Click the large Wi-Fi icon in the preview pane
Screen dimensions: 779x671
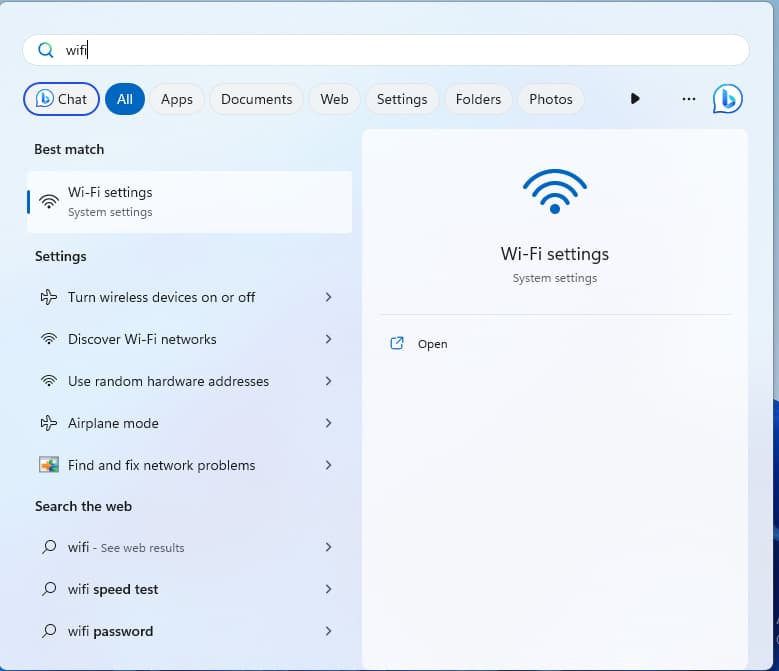pyautogui.click(x=555, y=191)
